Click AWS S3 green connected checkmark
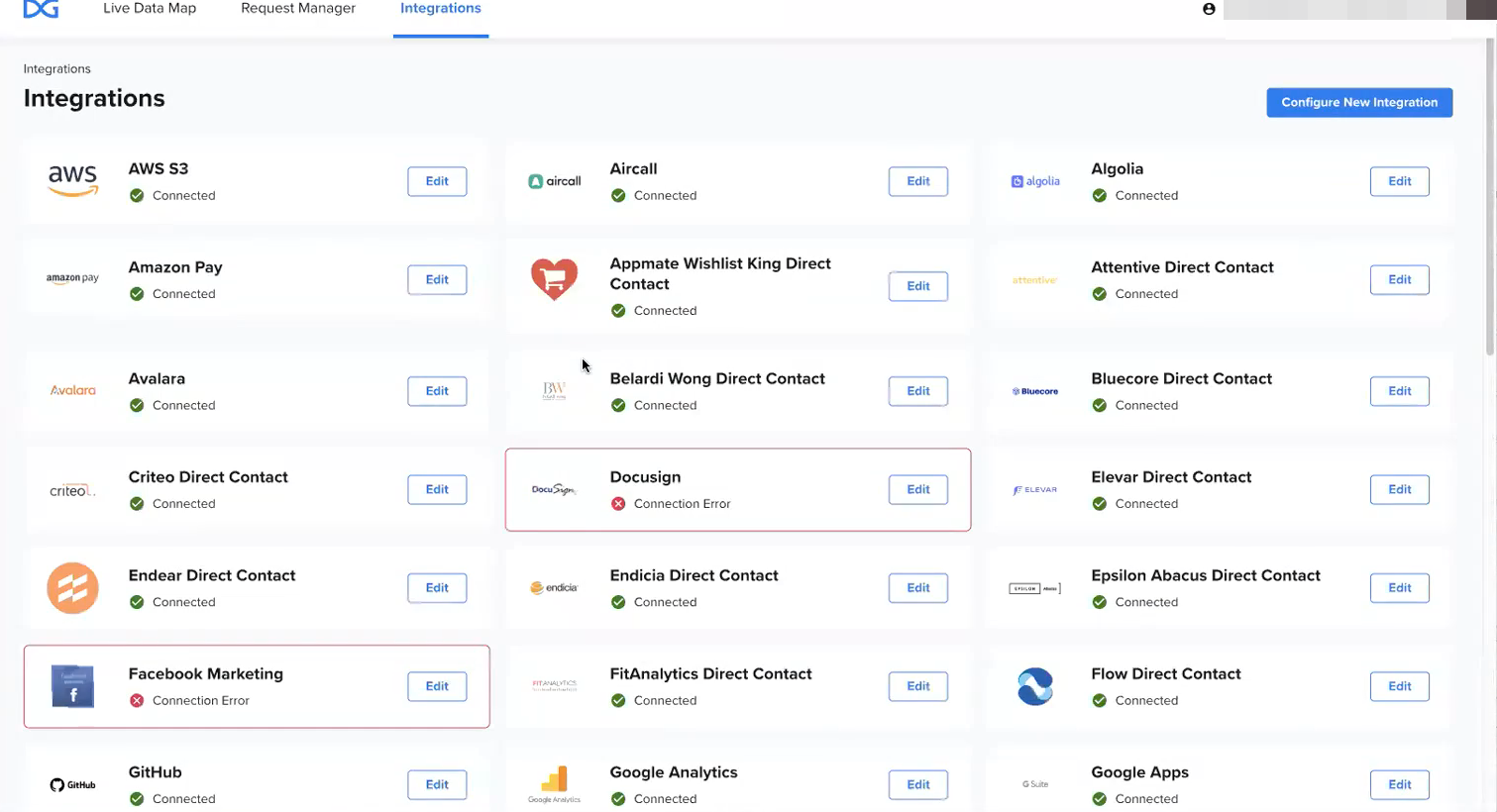This screenshot has height=812, width=1497. pyautogui.click(x=137, y=196)
